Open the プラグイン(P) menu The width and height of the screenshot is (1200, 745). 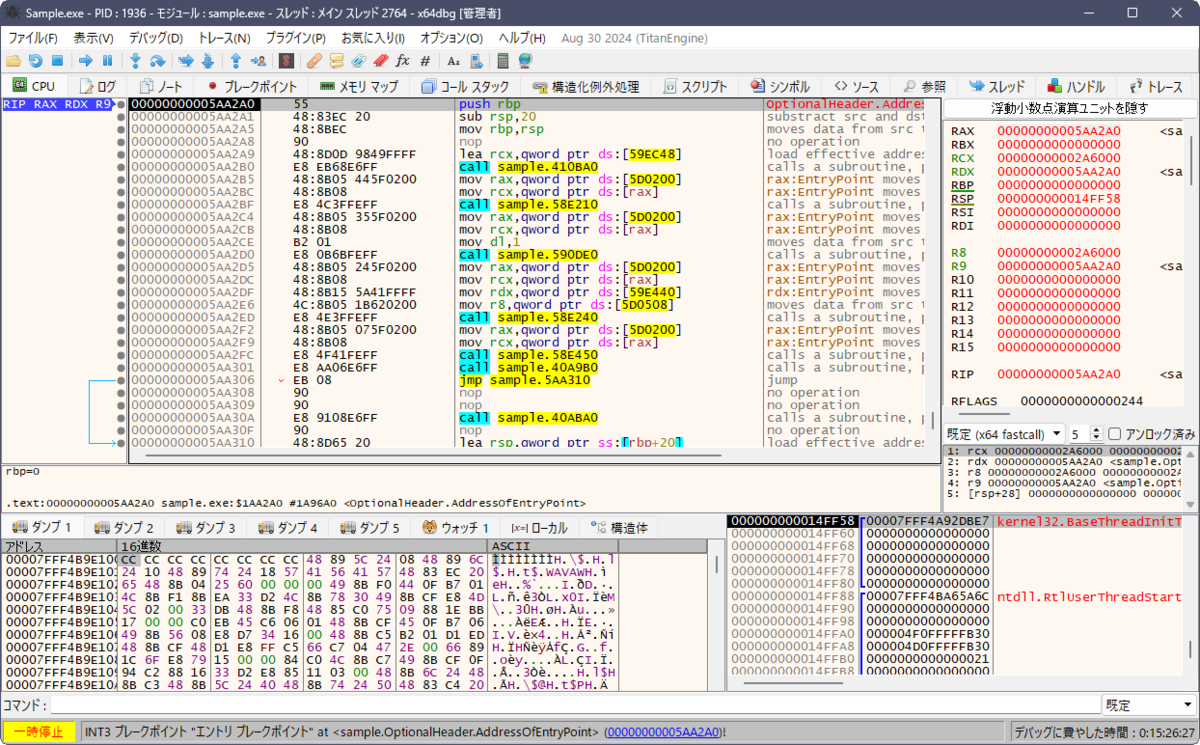point(297,38)
